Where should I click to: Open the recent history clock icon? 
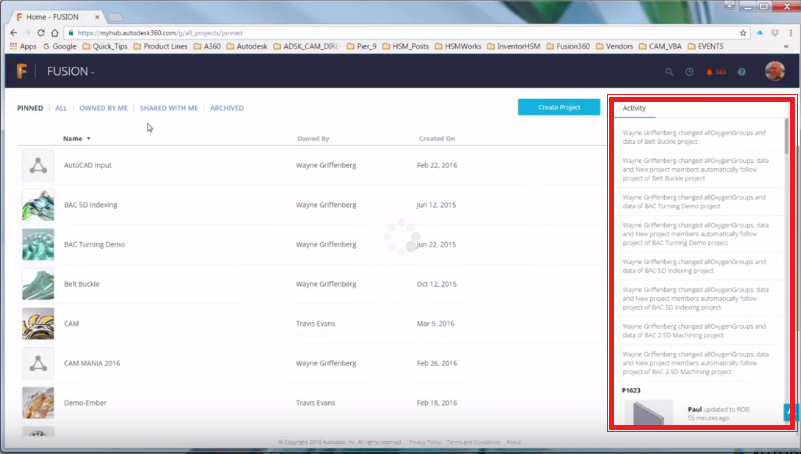pos(689,72)
